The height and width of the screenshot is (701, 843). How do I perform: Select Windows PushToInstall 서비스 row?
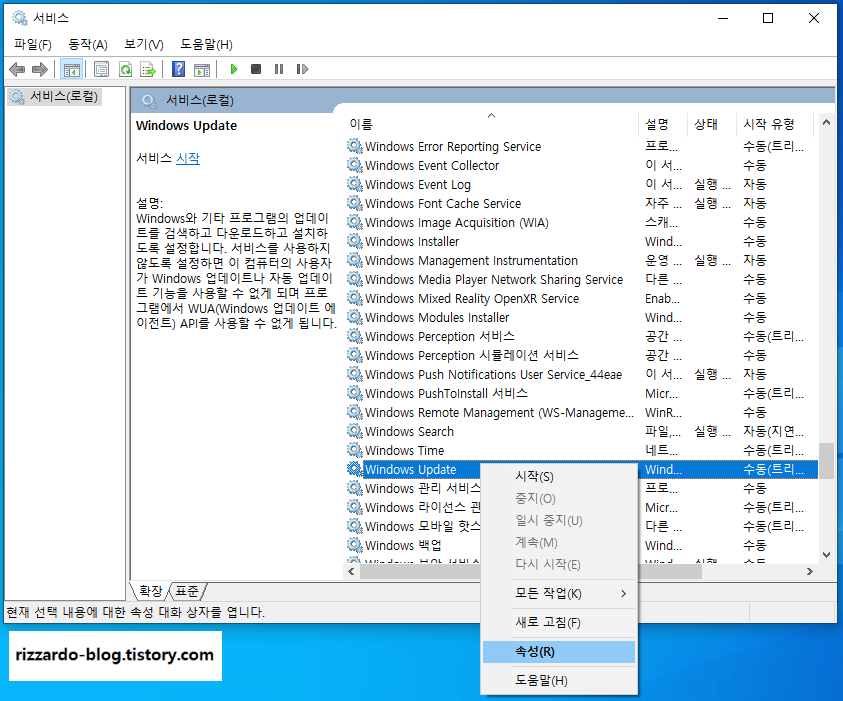pyautogui.click(x=581, y=394)
